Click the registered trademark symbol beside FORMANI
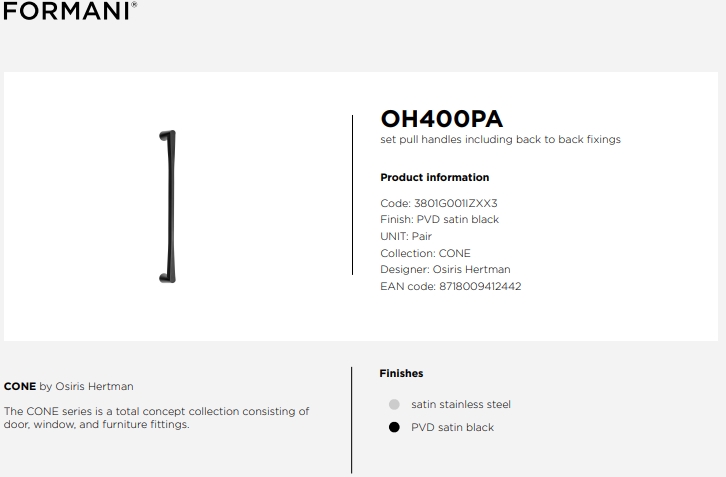Image resolution: width=726 pixels, height=477 pixels. [134, 4]
